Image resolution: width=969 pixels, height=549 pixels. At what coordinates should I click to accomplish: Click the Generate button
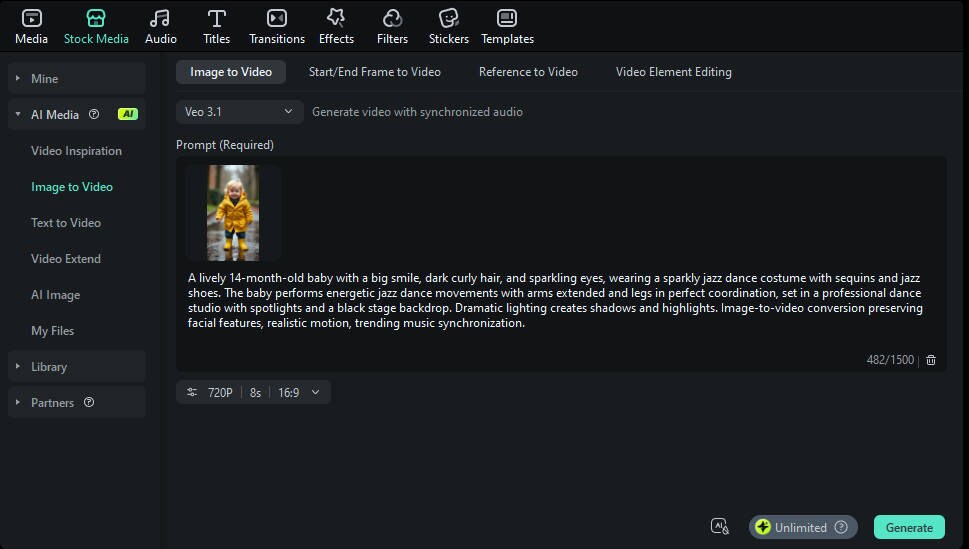(909, 527)
